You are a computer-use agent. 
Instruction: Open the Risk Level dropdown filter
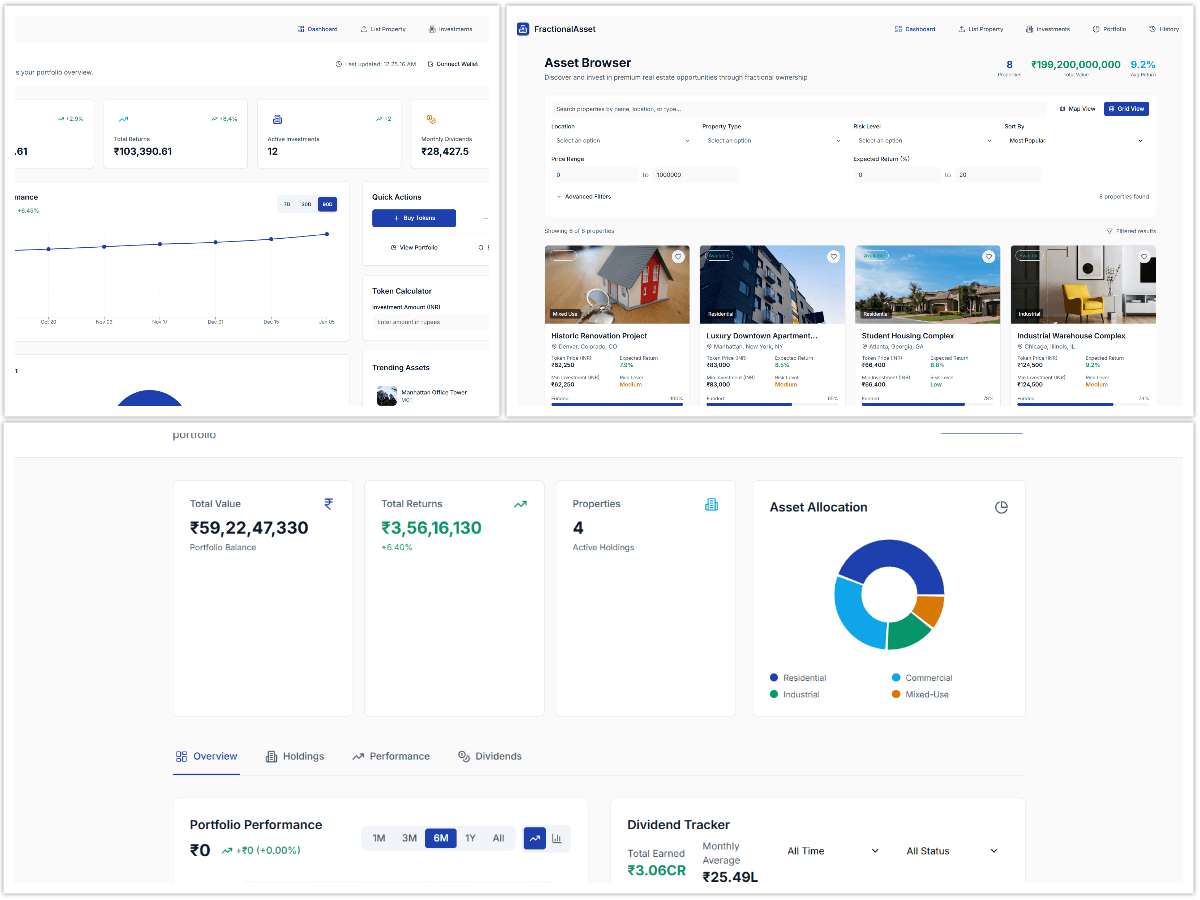coord(923,141)
